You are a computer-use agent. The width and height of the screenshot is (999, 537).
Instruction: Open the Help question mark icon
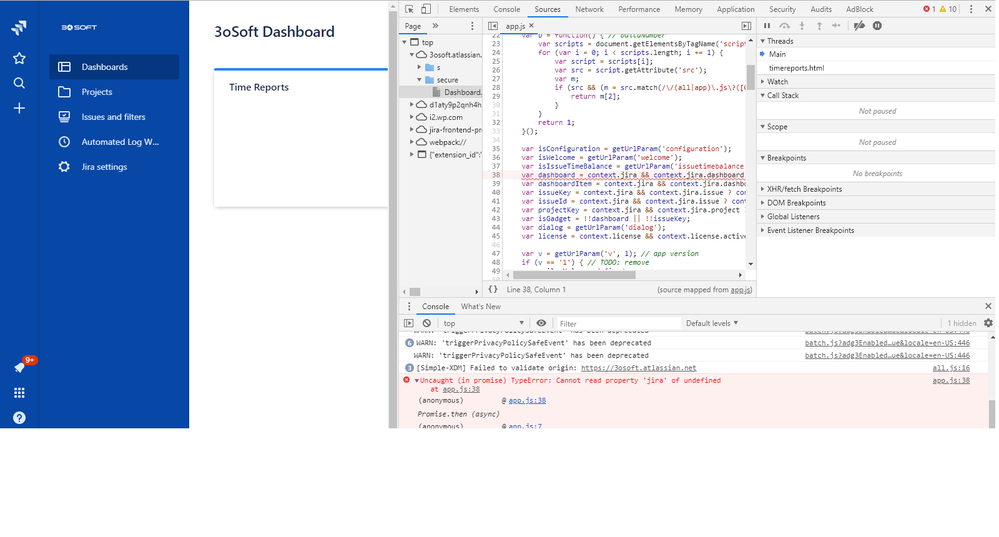pos(19,418)
